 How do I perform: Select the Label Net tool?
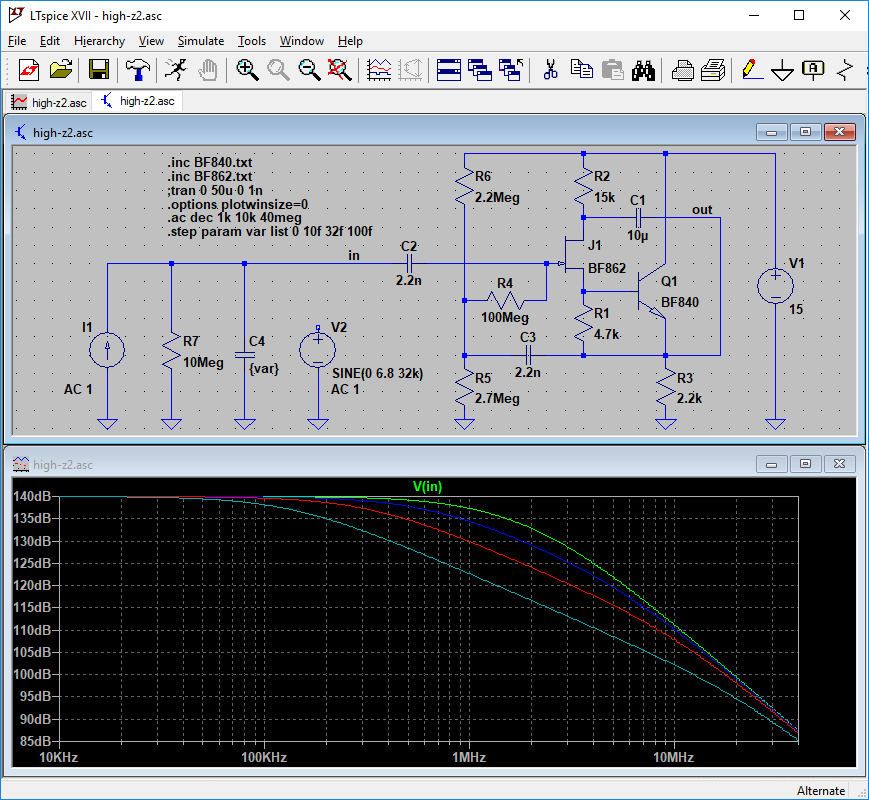click(x=813, y=70)
